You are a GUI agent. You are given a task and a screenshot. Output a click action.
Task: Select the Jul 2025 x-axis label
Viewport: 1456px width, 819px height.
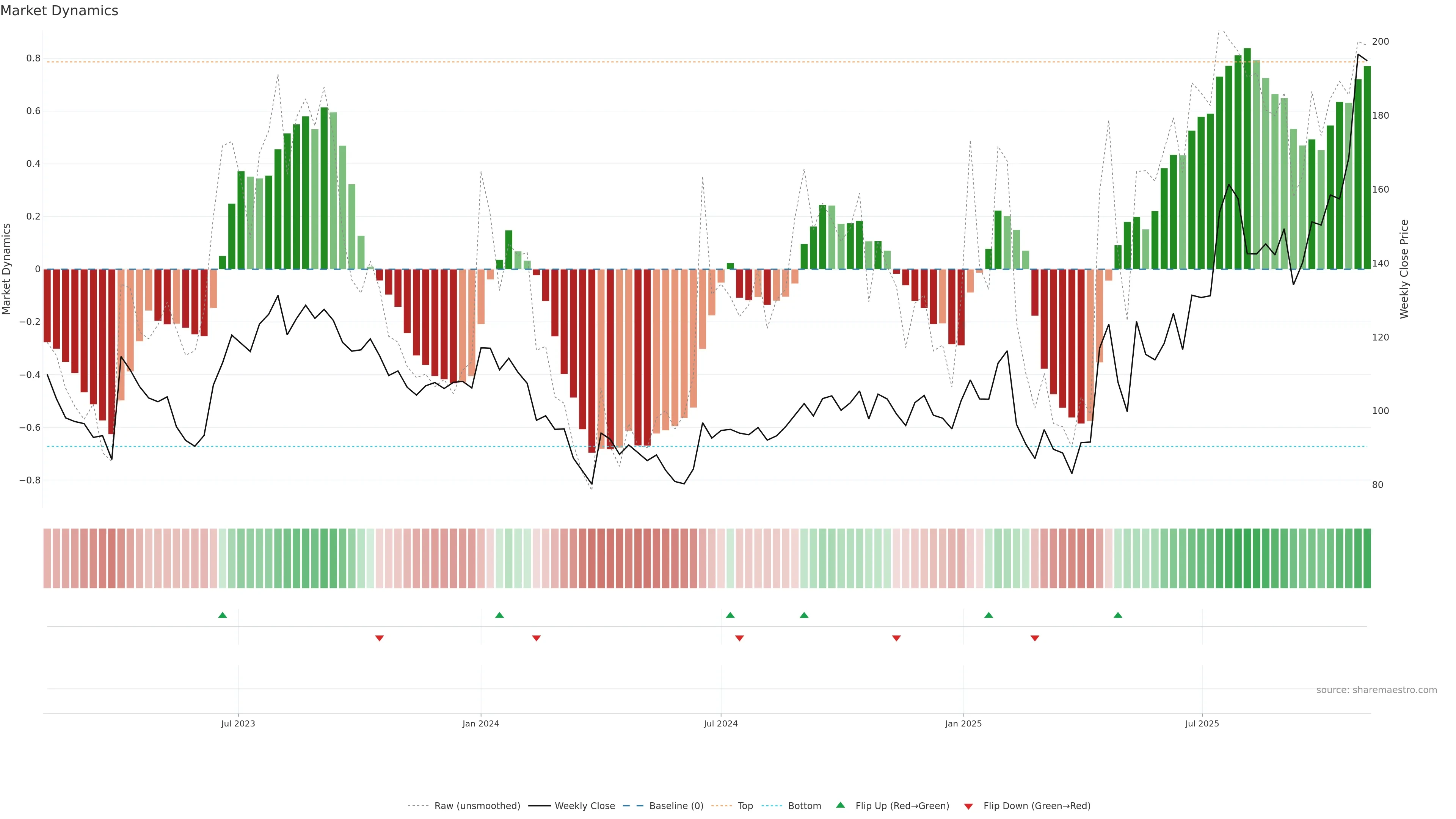[x=1202, y=723]
